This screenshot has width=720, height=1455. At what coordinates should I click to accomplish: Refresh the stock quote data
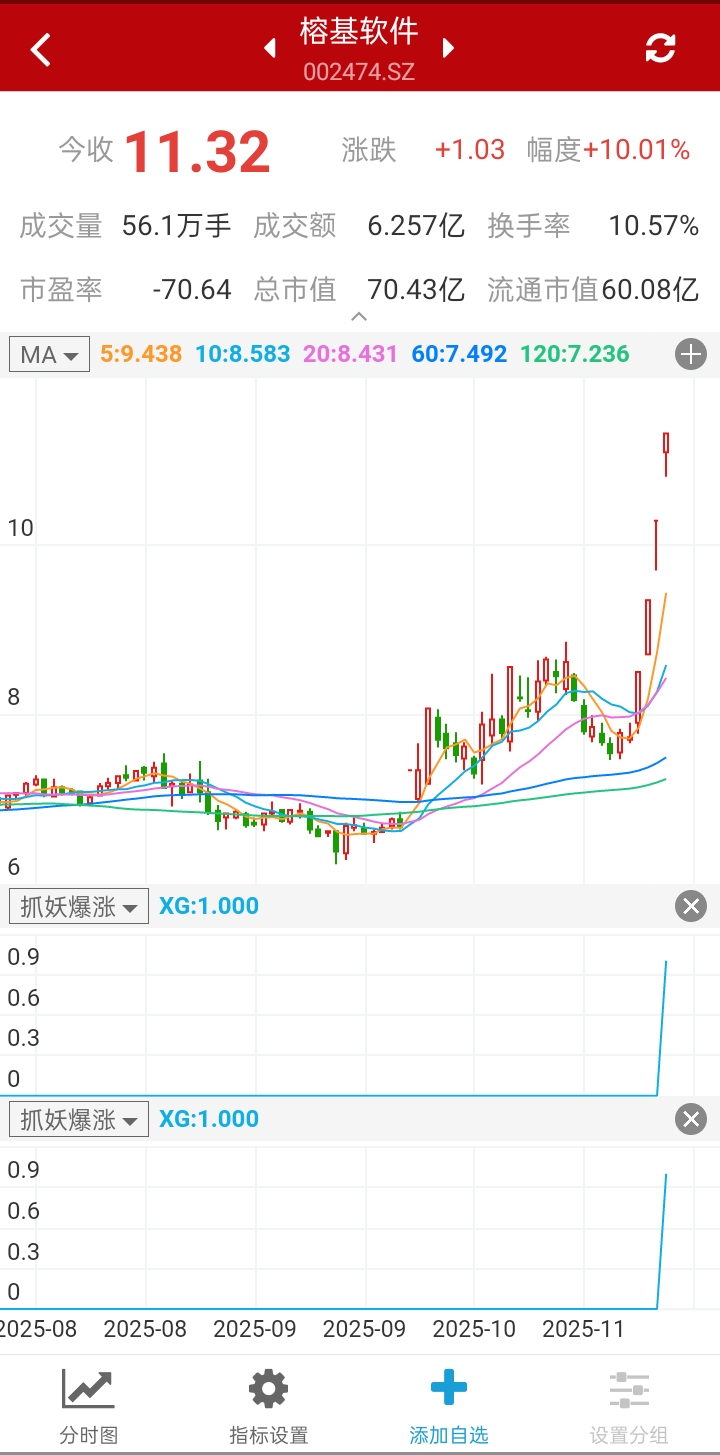point(660,48)
